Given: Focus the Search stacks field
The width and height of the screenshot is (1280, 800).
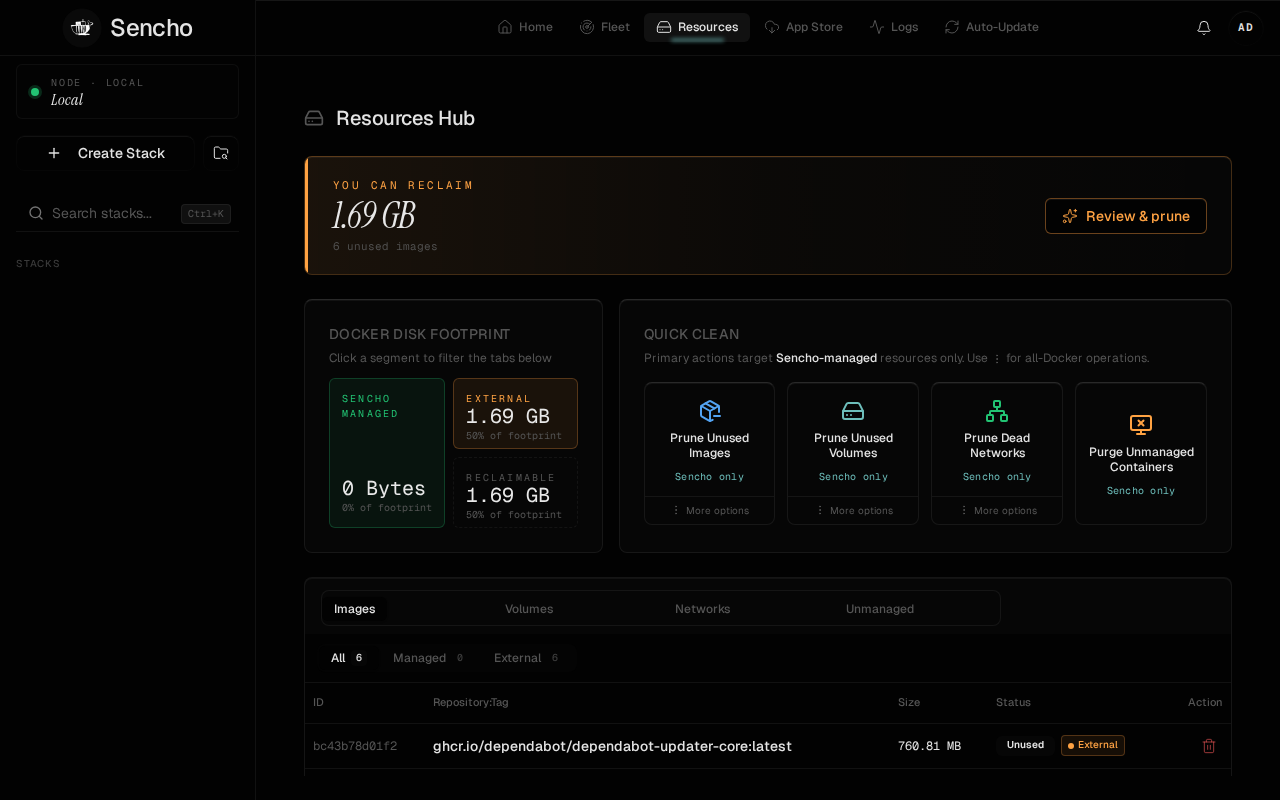Looking at the screenshot, I should 128,213.
